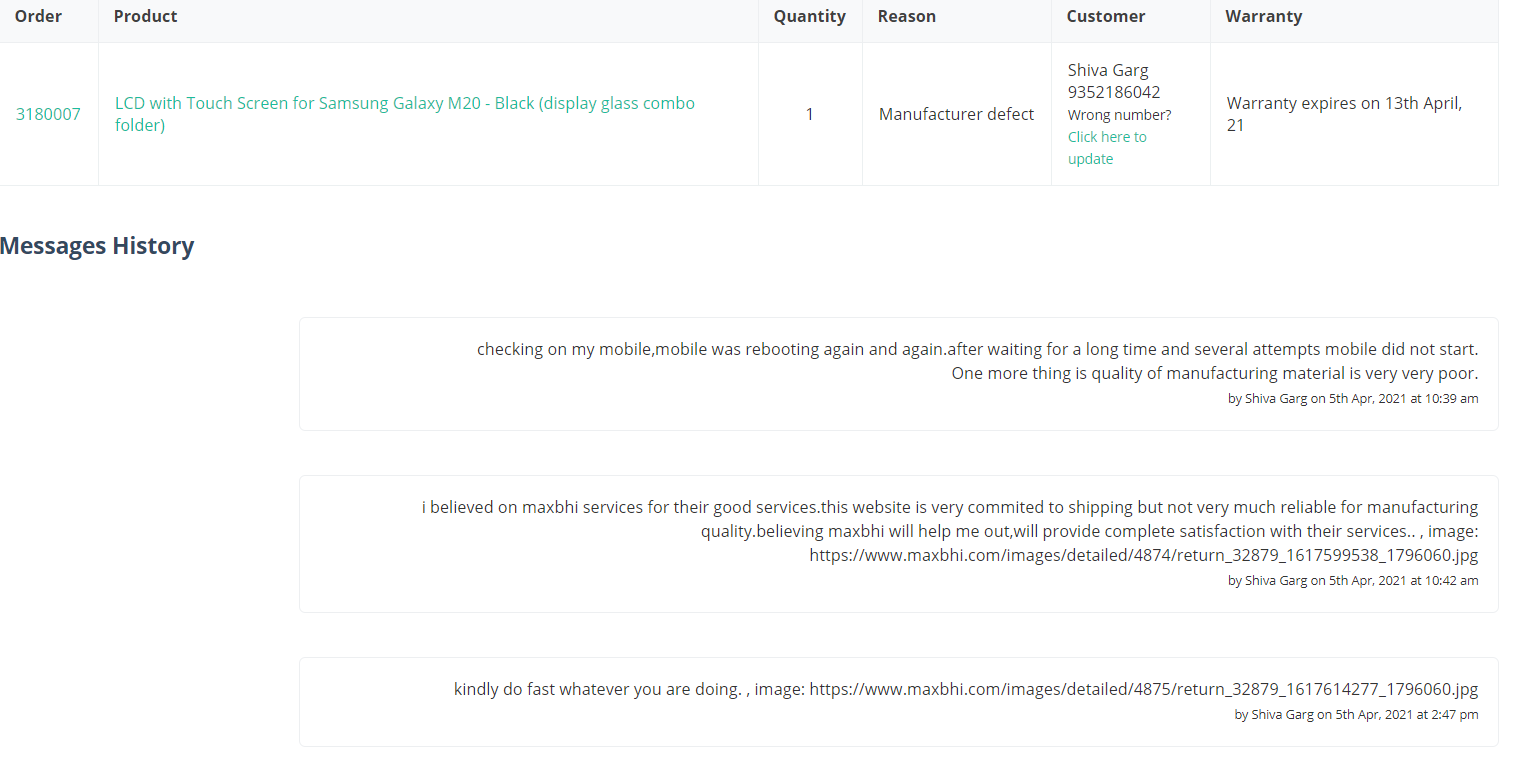Click the 2:47 pm message timestamp
This screenshot has width=1518, height=769.
pos(1357,714)
